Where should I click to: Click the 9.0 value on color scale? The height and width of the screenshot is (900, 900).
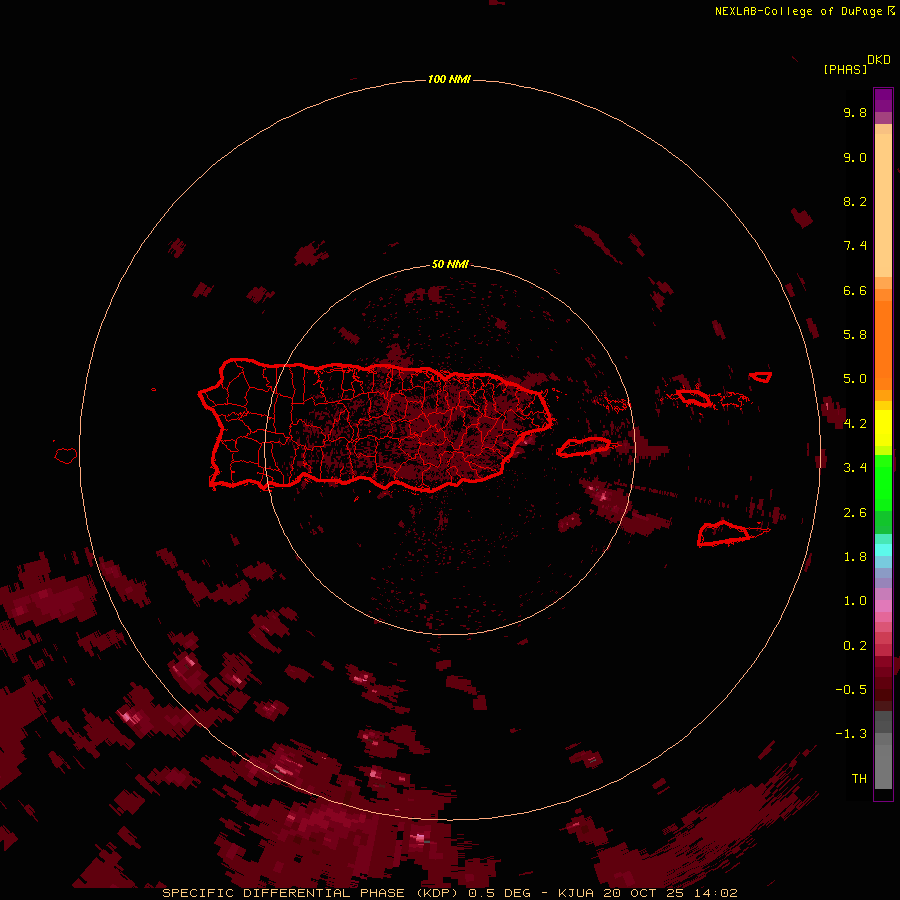855,157
